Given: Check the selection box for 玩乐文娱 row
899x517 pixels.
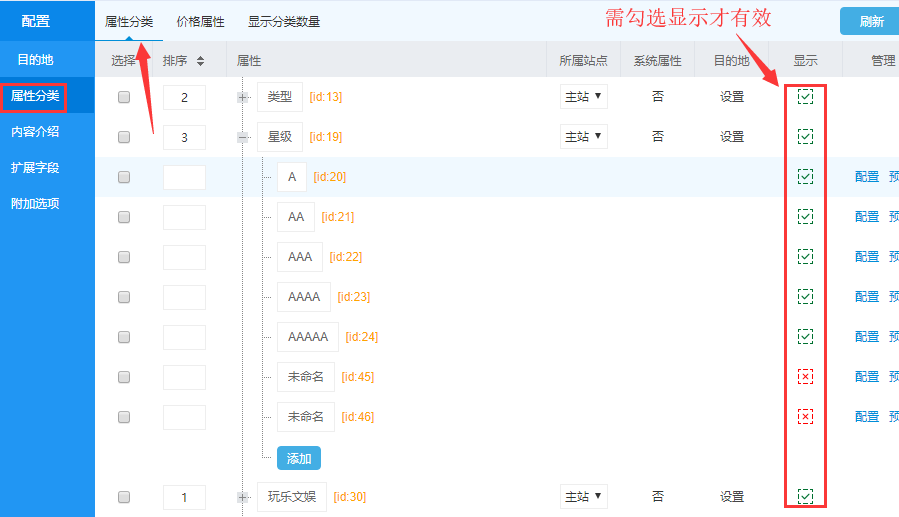Looking at the screenshot, I should pos(124,497).
